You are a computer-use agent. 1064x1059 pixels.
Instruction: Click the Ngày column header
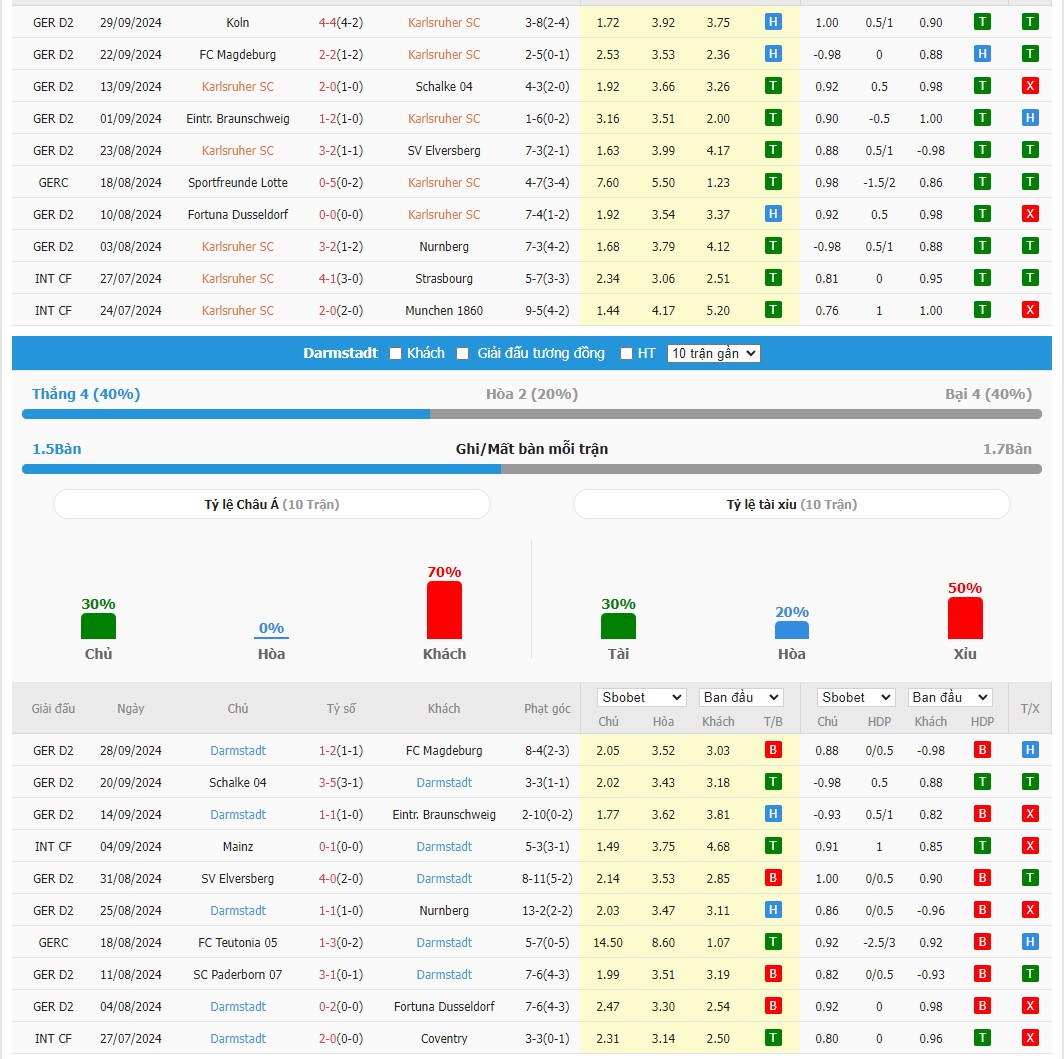tap(130, 708)
